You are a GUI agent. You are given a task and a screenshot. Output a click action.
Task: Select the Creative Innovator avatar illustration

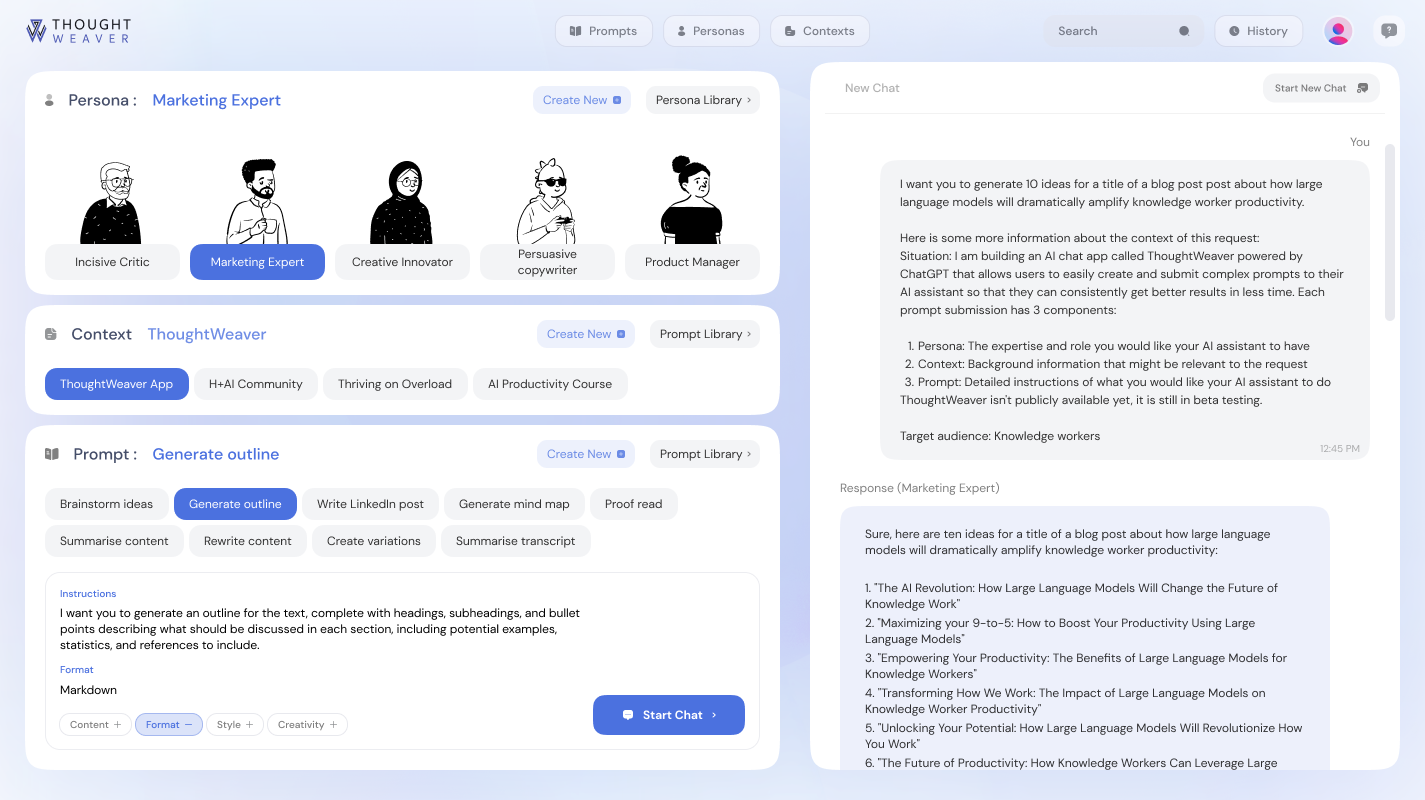(402, 202)
